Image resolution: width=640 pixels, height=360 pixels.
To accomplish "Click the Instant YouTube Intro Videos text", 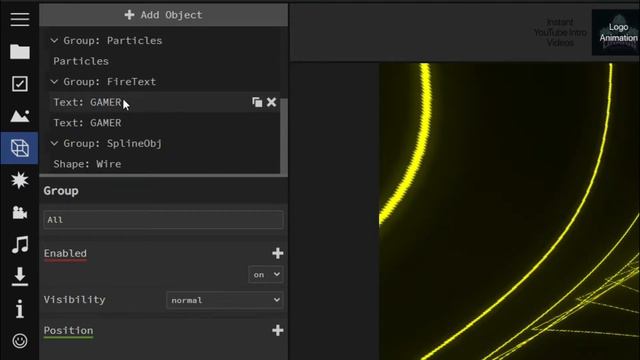I will (560, 32).
